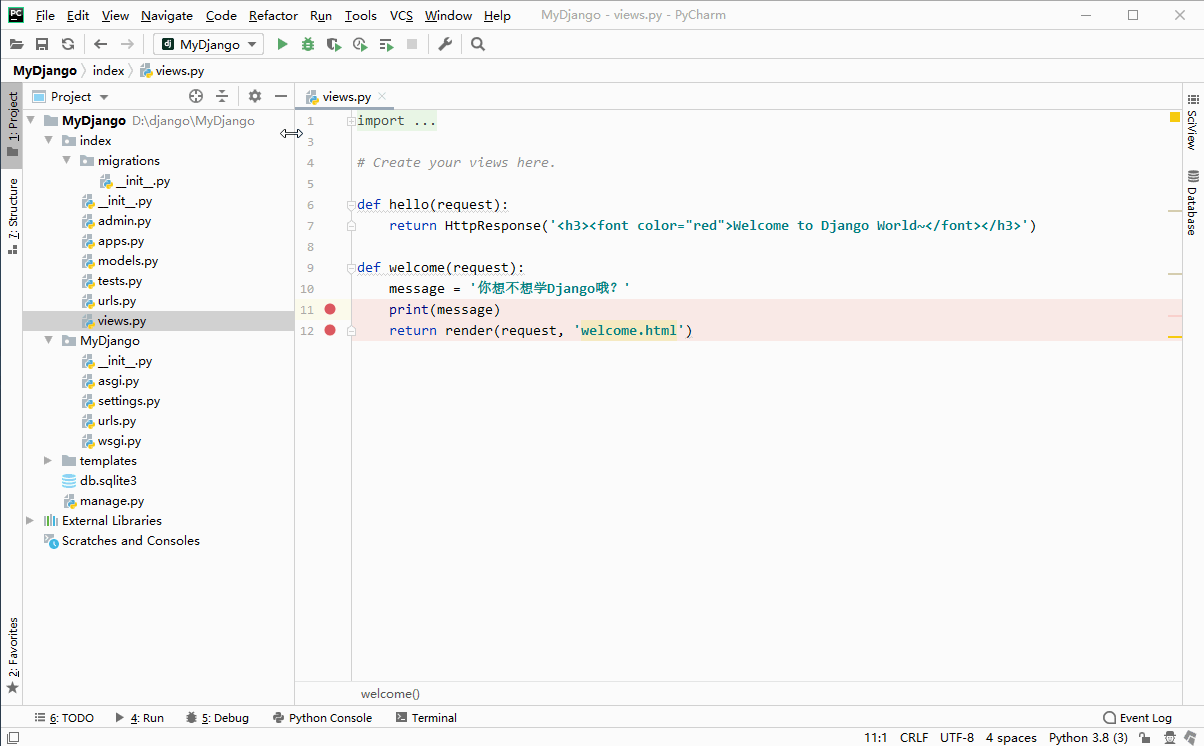Open the File menu
Viewport: 1204px width, 746px height.
(45, 15)
